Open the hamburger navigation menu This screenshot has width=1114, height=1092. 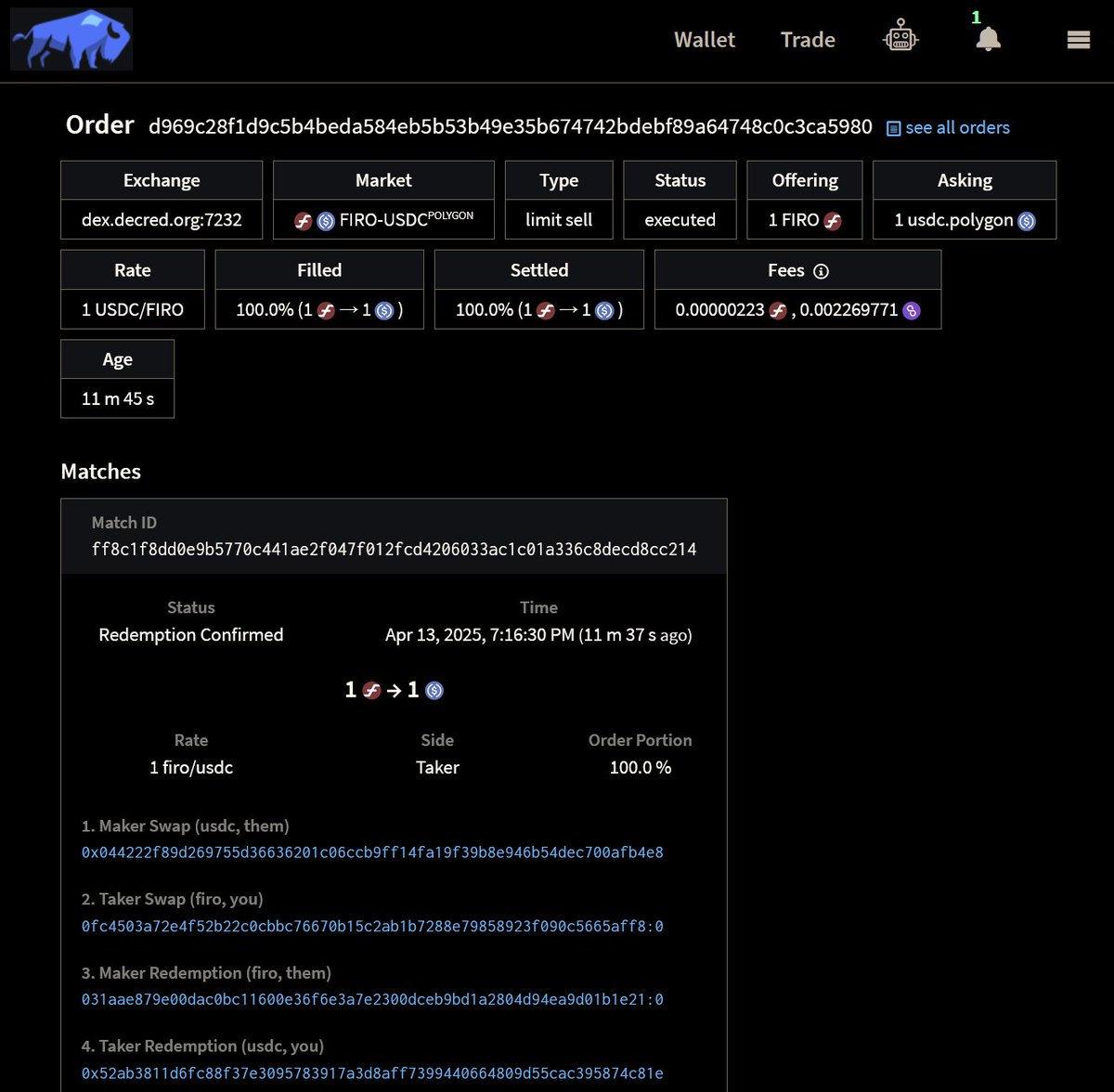click(x=1078, y=39)
